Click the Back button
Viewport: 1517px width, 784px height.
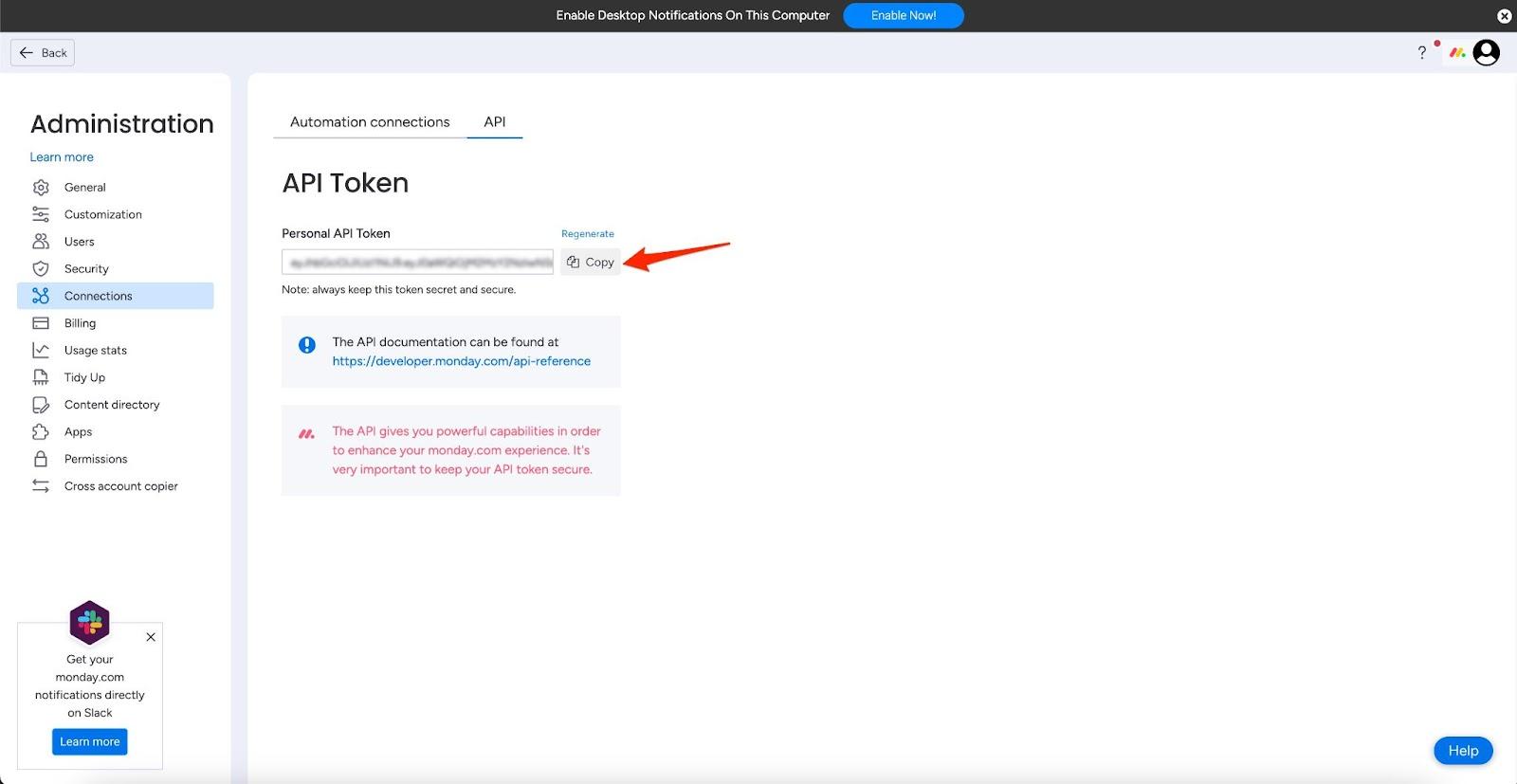point(43,53)
